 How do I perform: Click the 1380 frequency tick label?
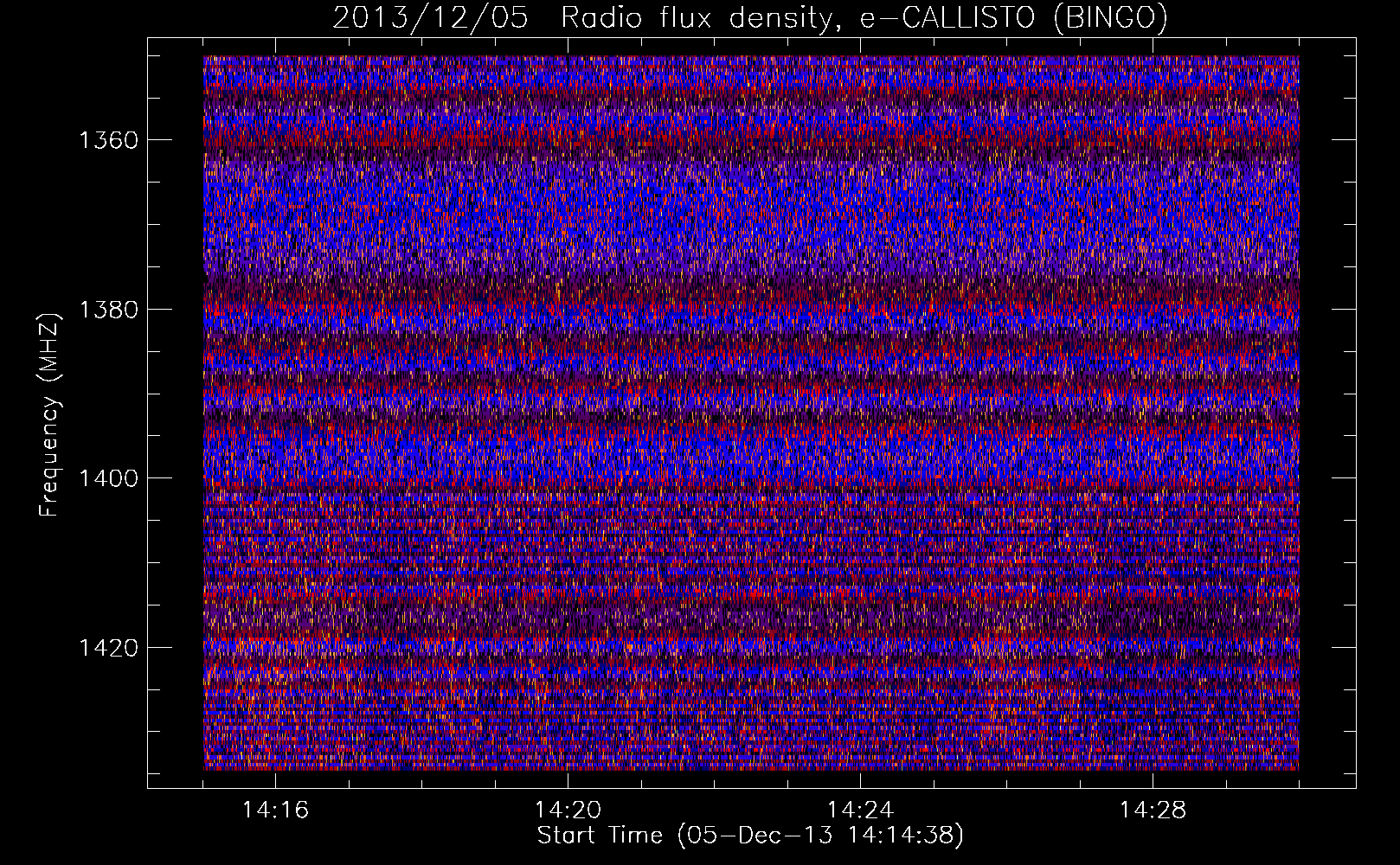(108, 310)
